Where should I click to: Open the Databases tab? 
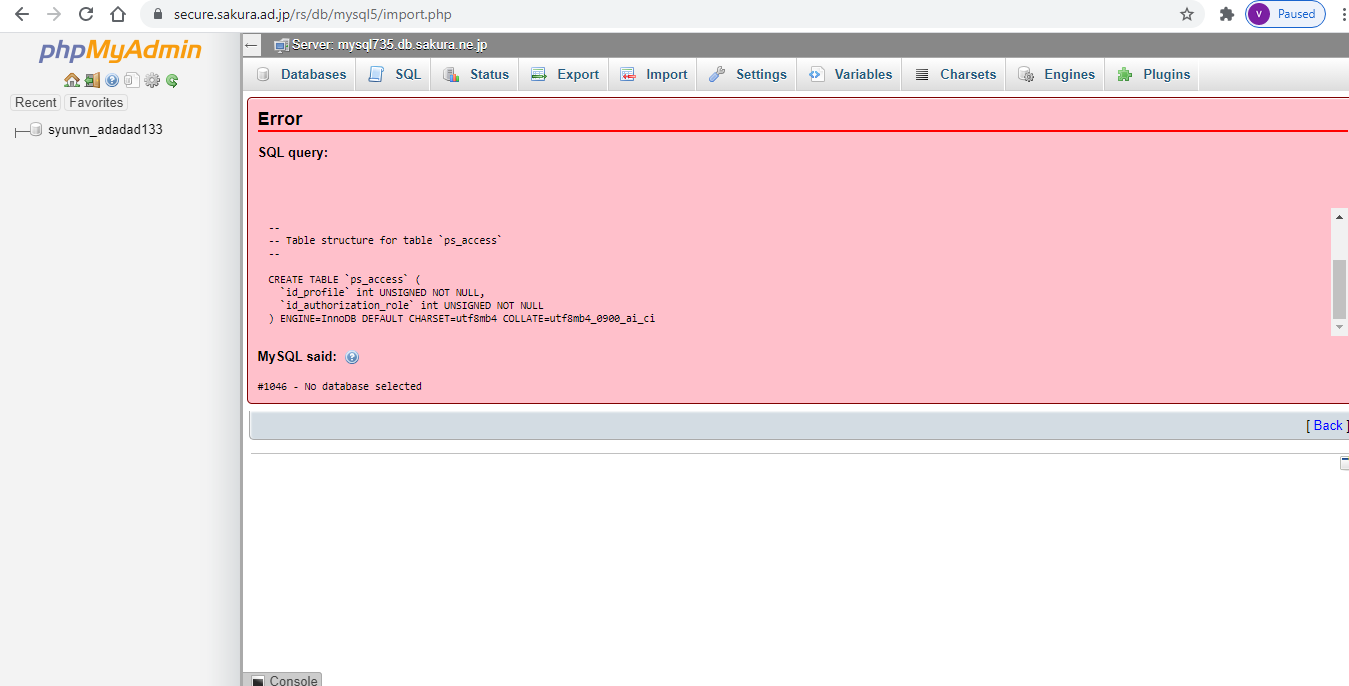click(301, 74)
